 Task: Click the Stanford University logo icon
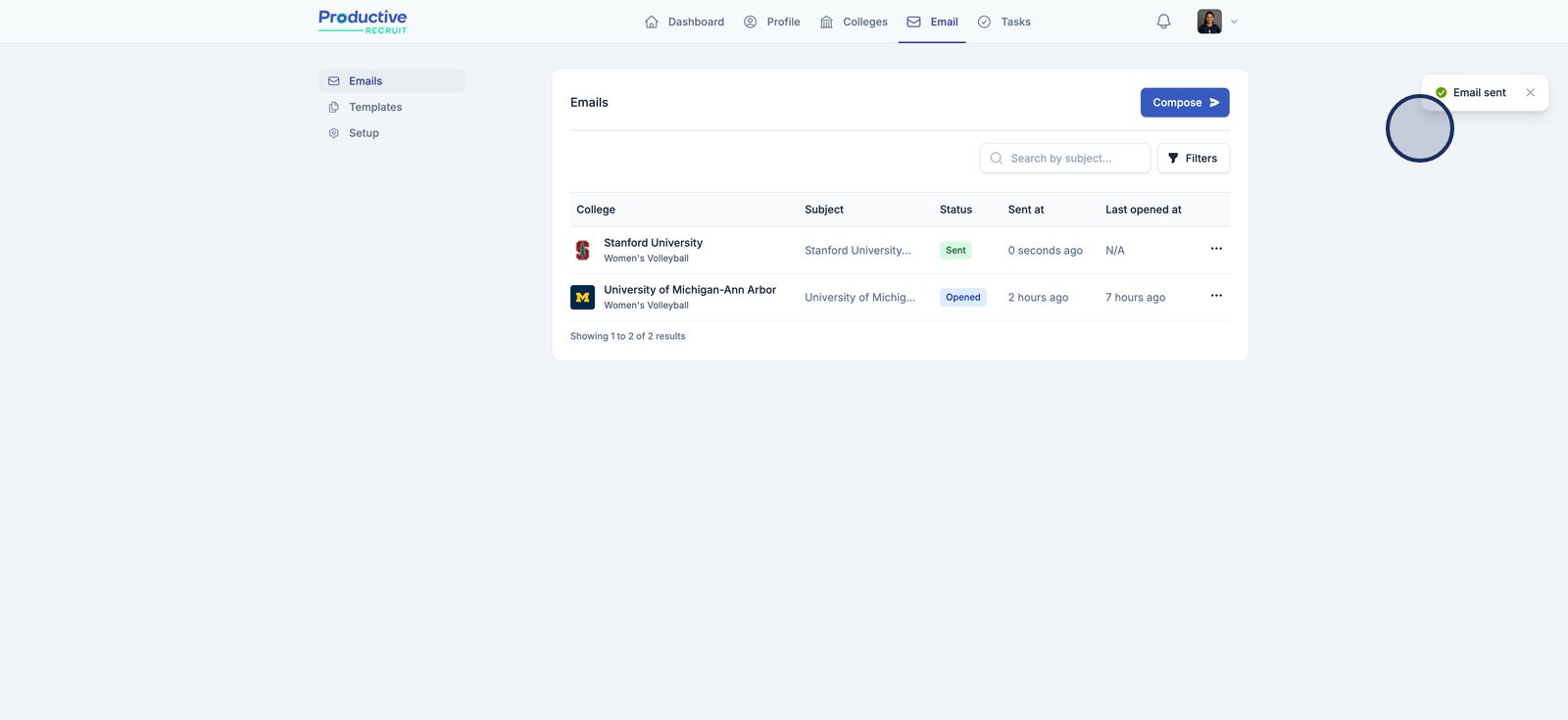(582, 251)
